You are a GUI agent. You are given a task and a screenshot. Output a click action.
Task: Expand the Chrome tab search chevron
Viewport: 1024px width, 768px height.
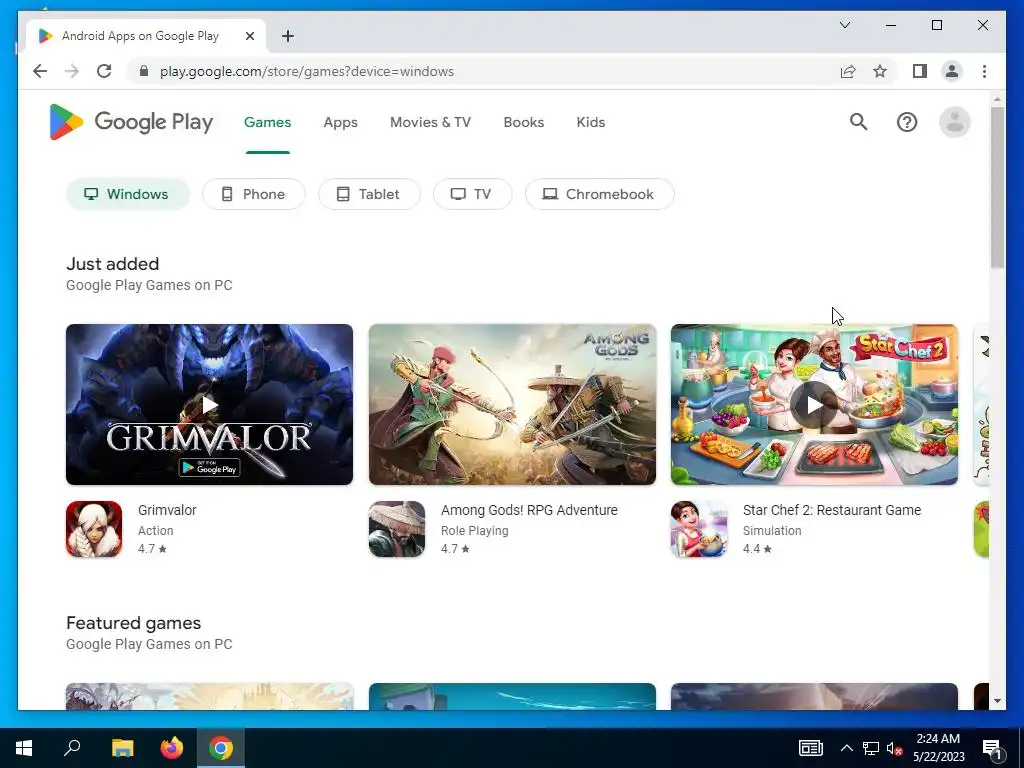click(x=844, y=25)
